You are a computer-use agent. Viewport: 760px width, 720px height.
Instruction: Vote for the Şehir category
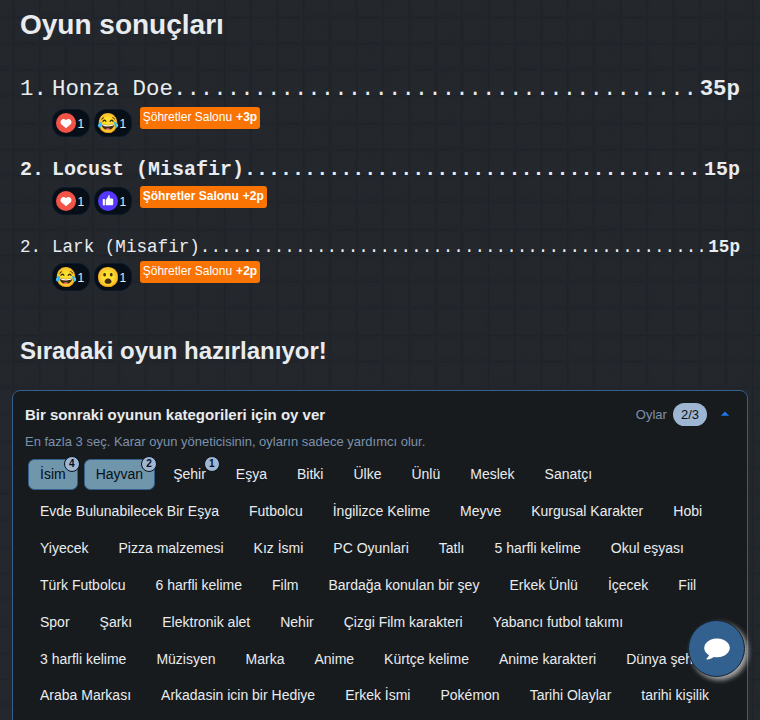[x=190, y=474]
